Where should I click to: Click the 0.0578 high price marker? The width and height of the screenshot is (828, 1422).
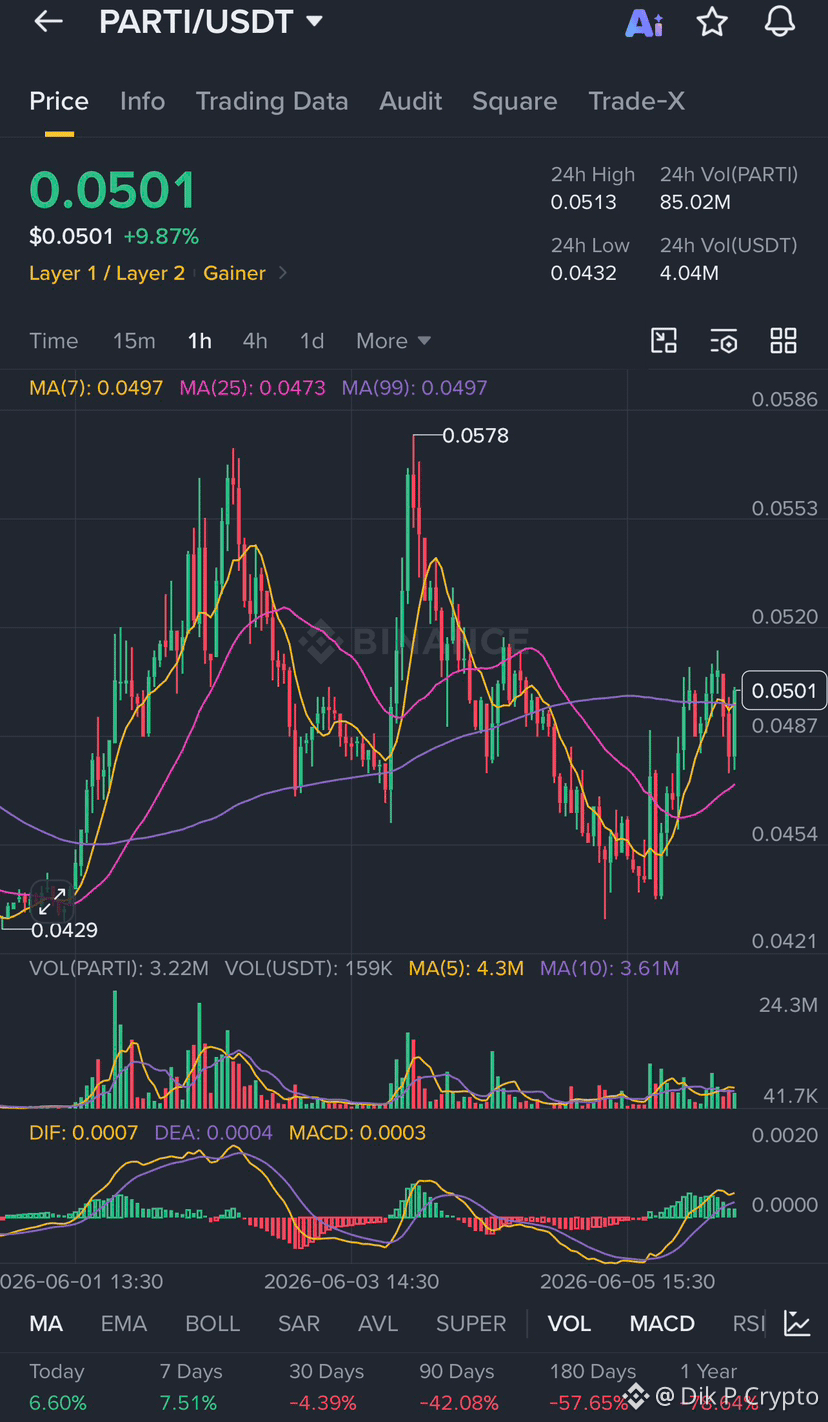point(475,436)
